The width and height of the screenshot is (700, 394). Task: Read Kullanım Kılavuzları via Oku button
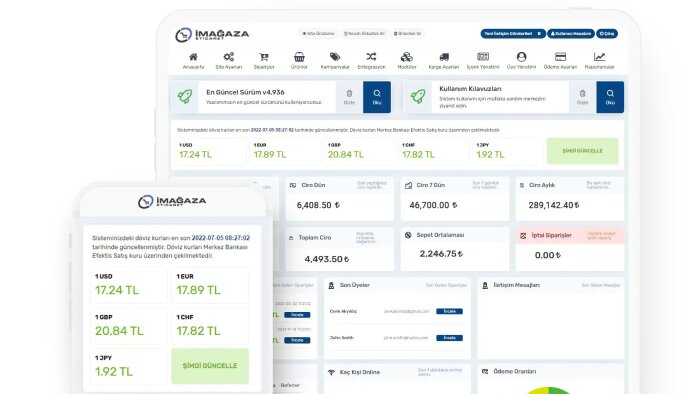point(610,97)
